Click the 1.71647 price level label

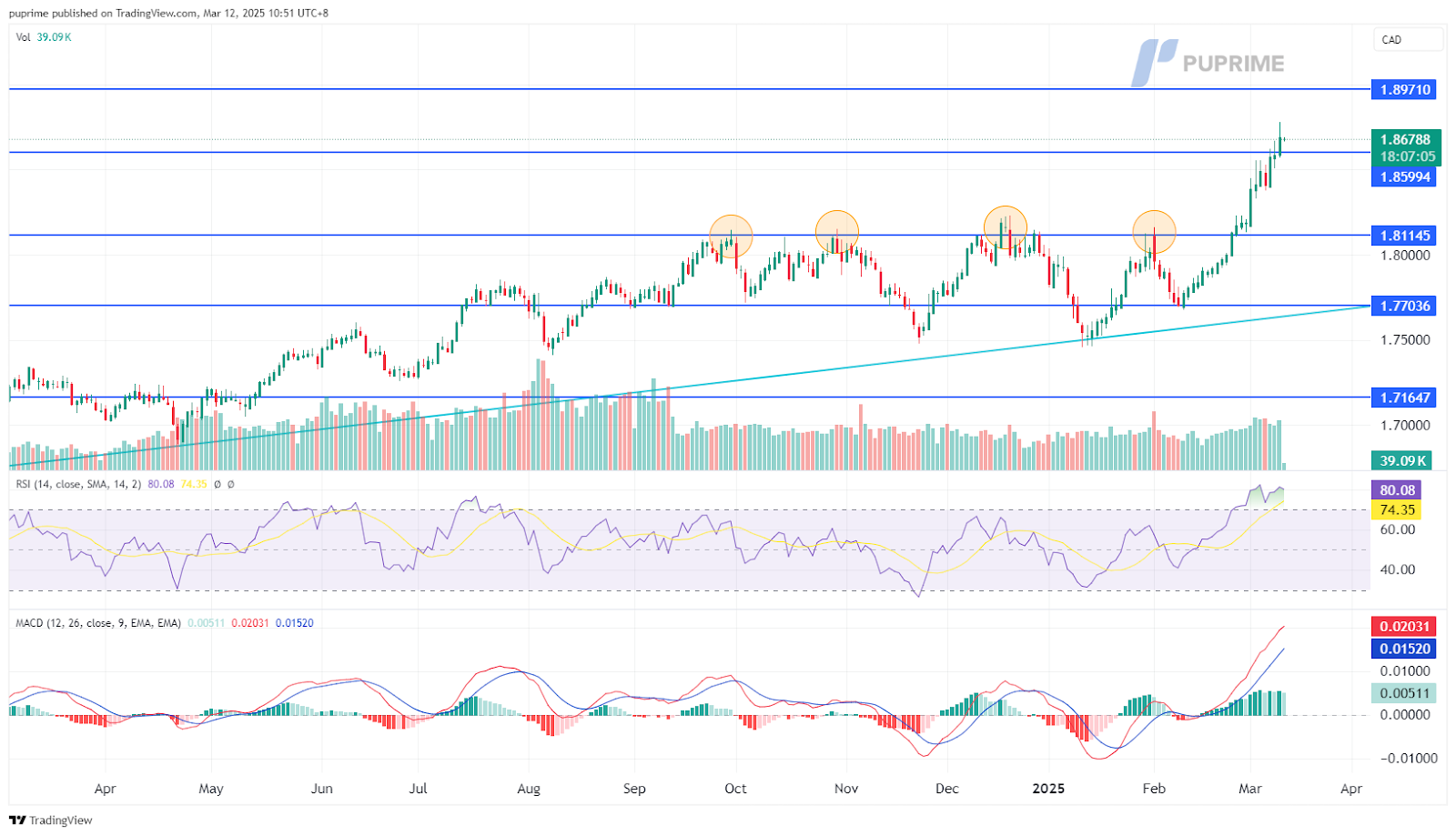(x=1406, y=397)
